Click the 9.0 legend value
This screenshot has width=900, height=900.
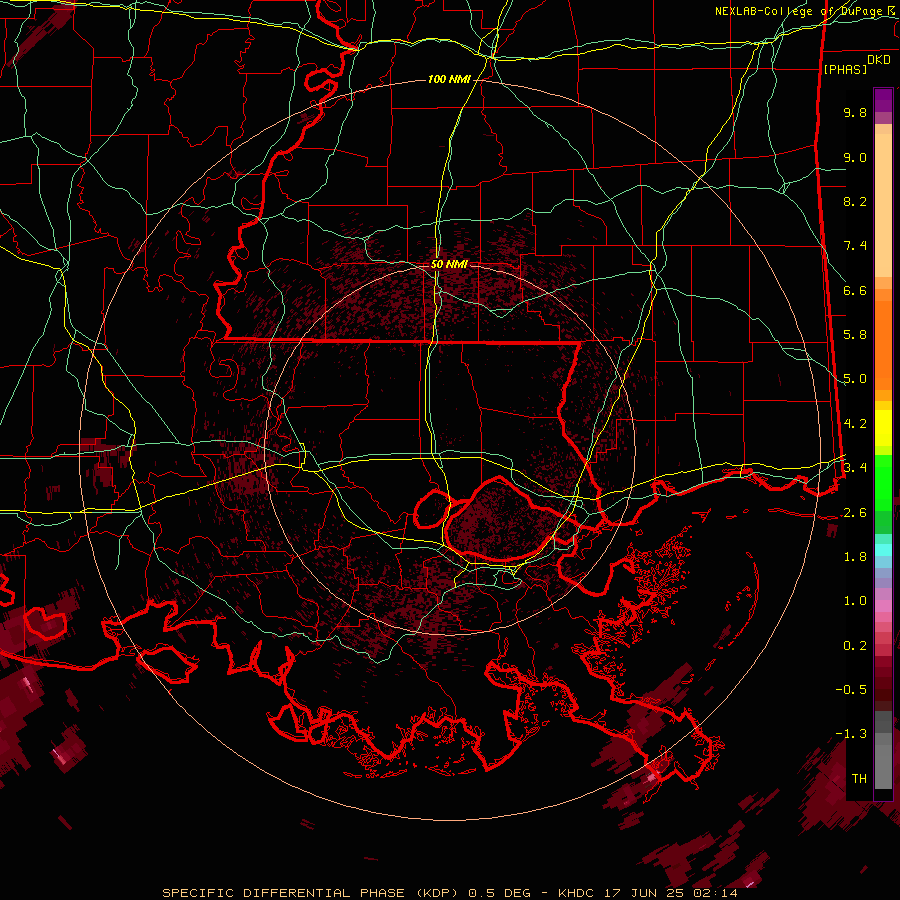[x=855, y=157]
